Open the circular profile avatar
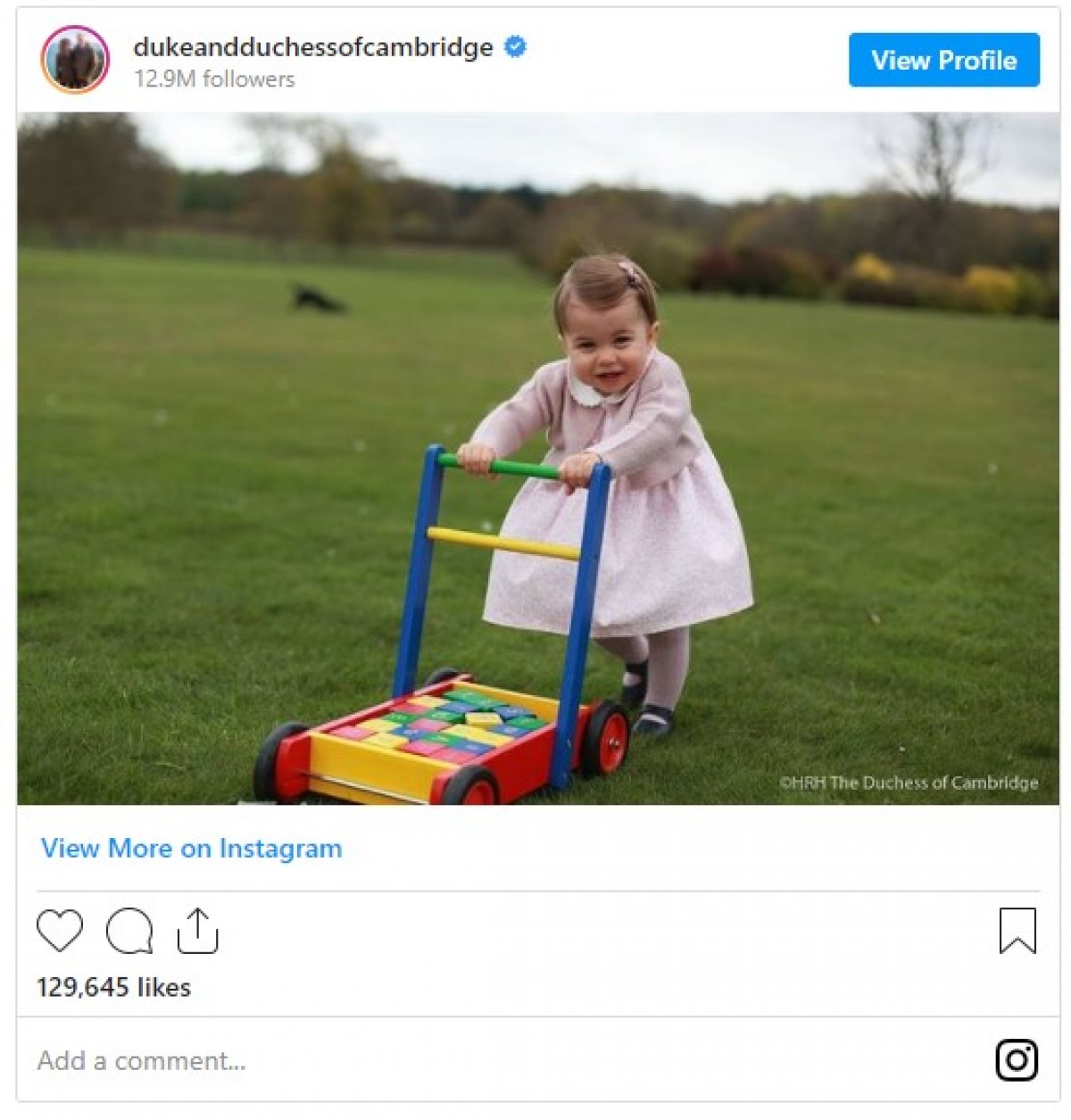 (75, 60)
